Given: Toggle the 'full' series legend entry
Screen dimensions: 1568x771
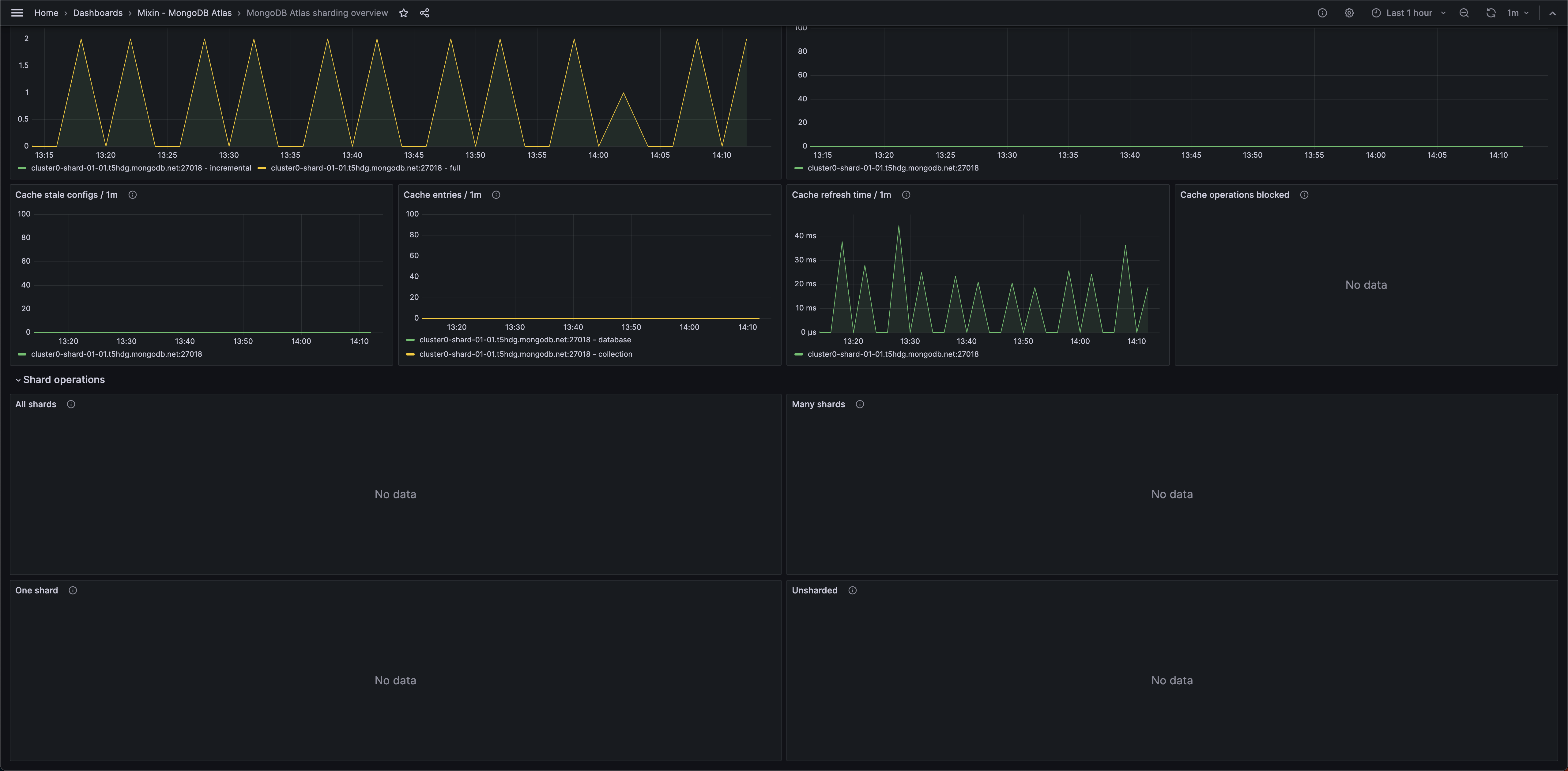Looking at the screenshot, I should coord(365,168).
